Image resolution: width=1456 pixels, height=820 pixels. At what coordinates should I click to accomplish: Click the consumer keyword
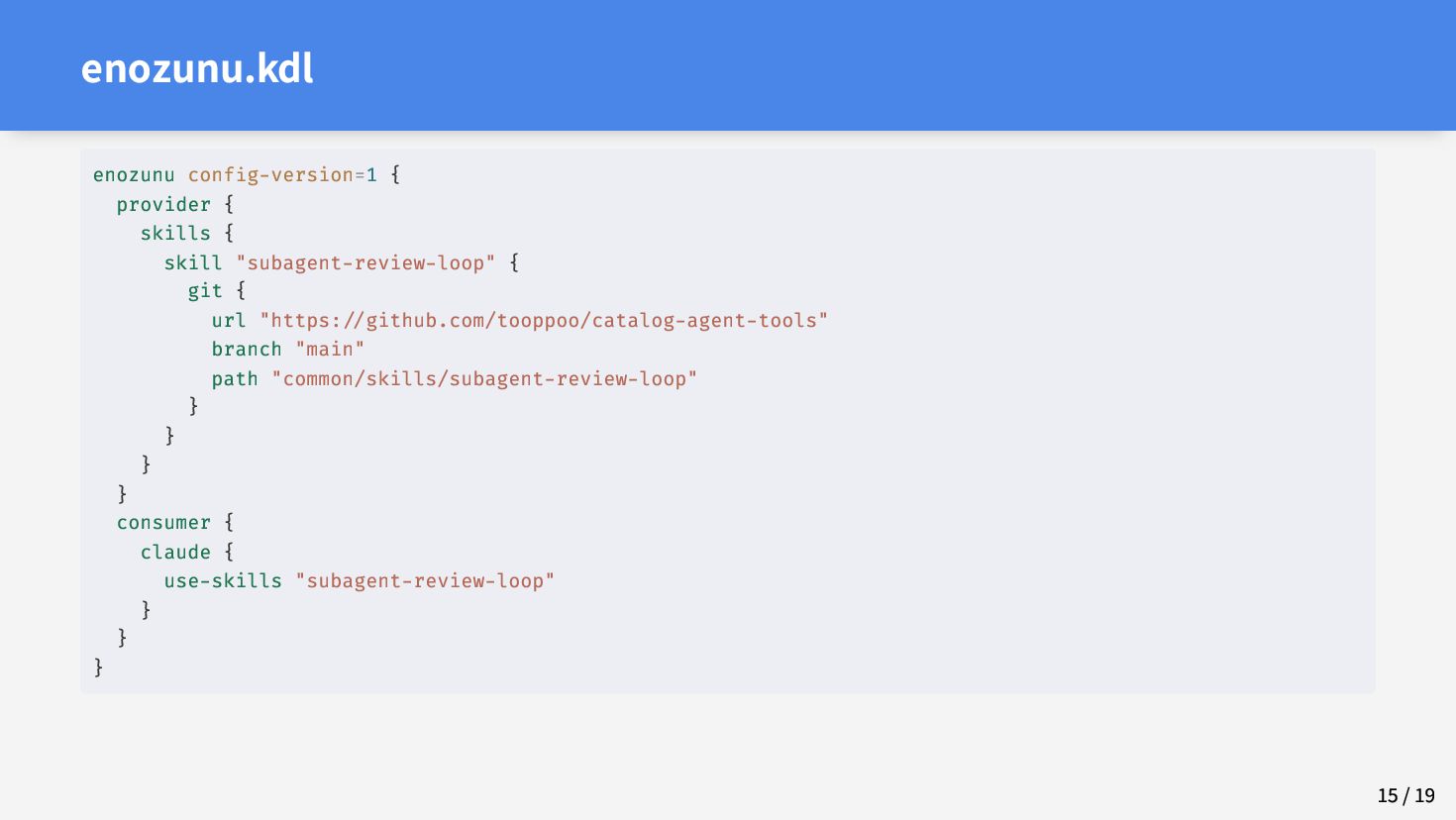[x=163, y=523]
